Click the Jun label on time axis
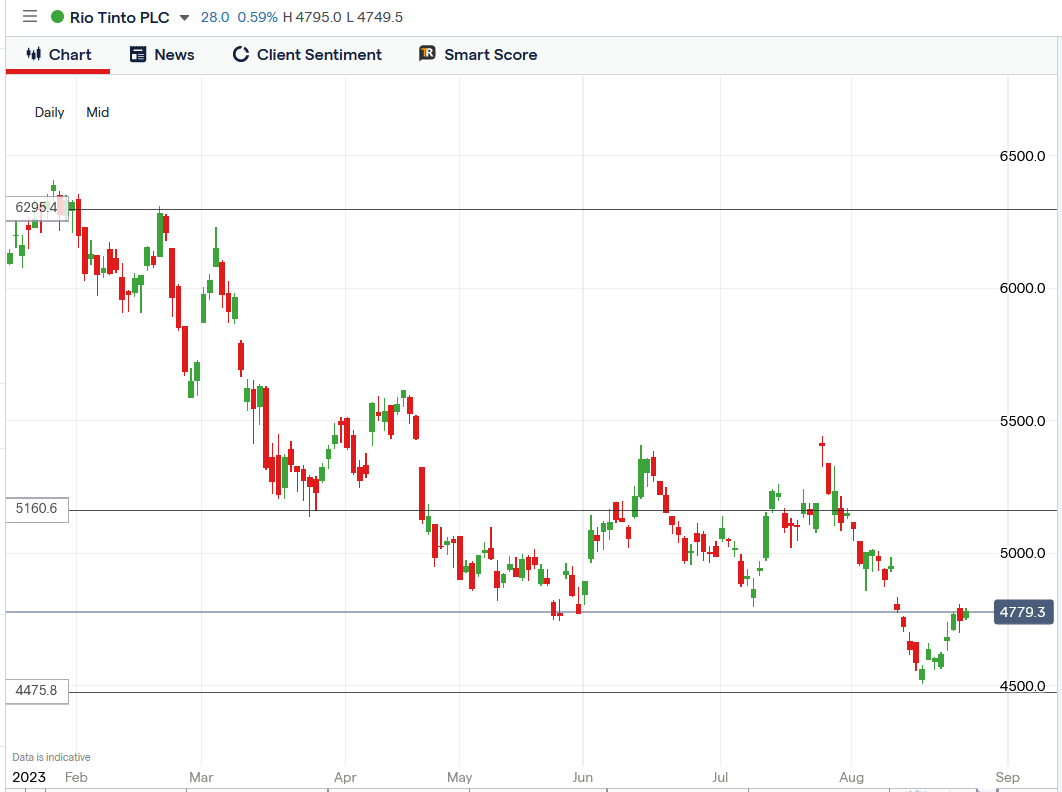The width and height of the screenshot is (1062, 792). [x=582, y=777]
